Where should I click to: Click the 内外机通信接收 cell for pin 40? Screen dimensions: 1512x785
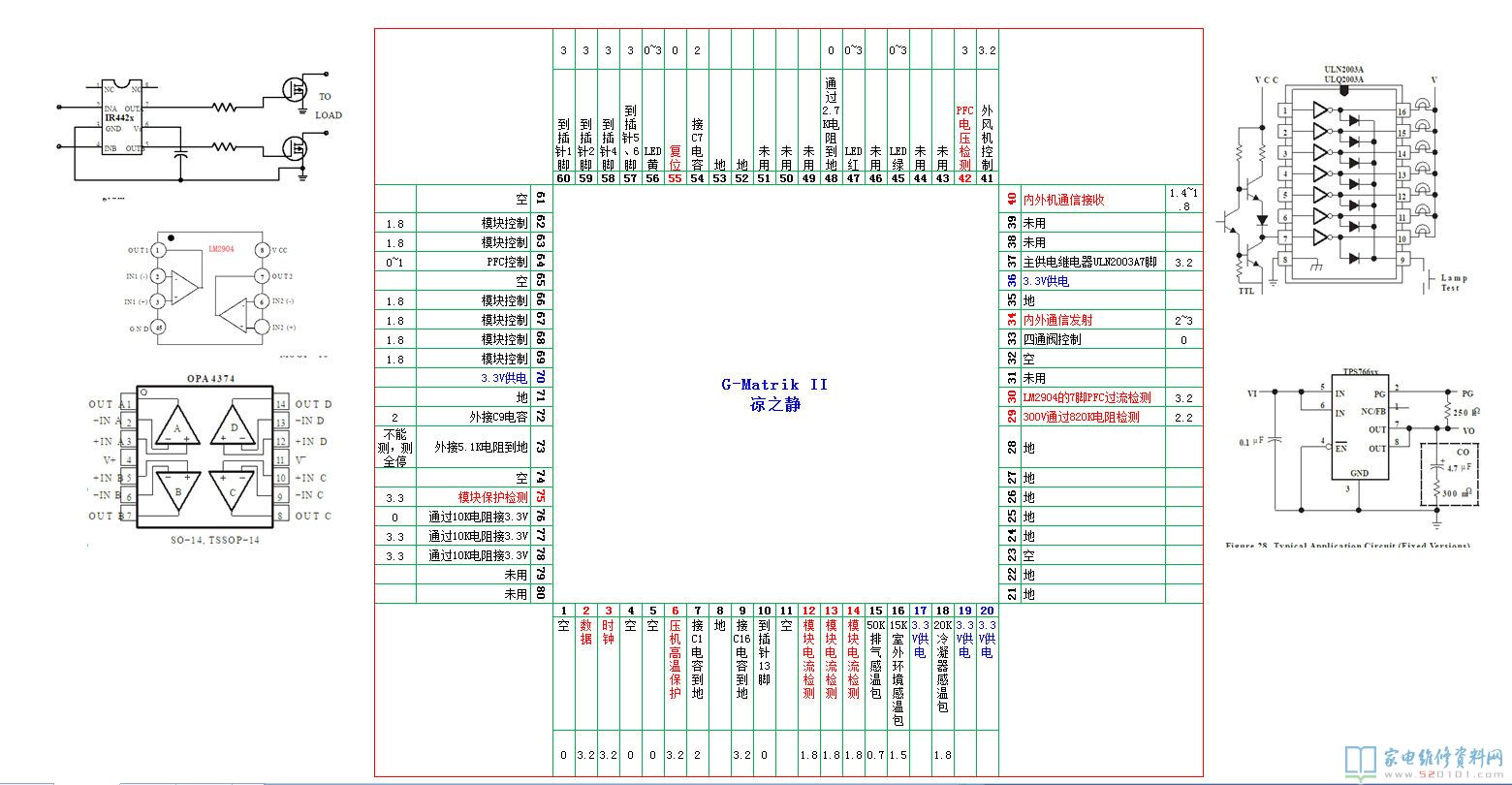click(x=1092, y=199)
